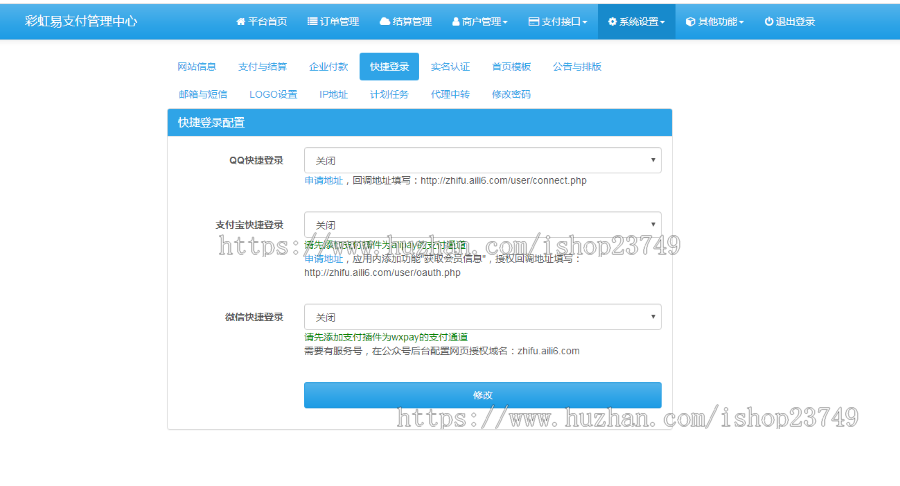Expand the 支付接口 dropdown caret

pos(585,22)
